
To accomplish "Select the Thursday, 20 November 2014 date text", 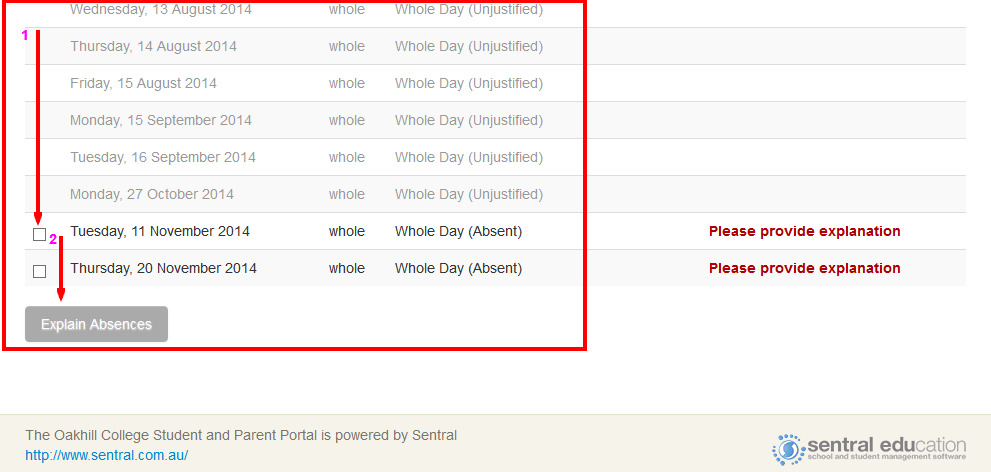I will [164, 269].
